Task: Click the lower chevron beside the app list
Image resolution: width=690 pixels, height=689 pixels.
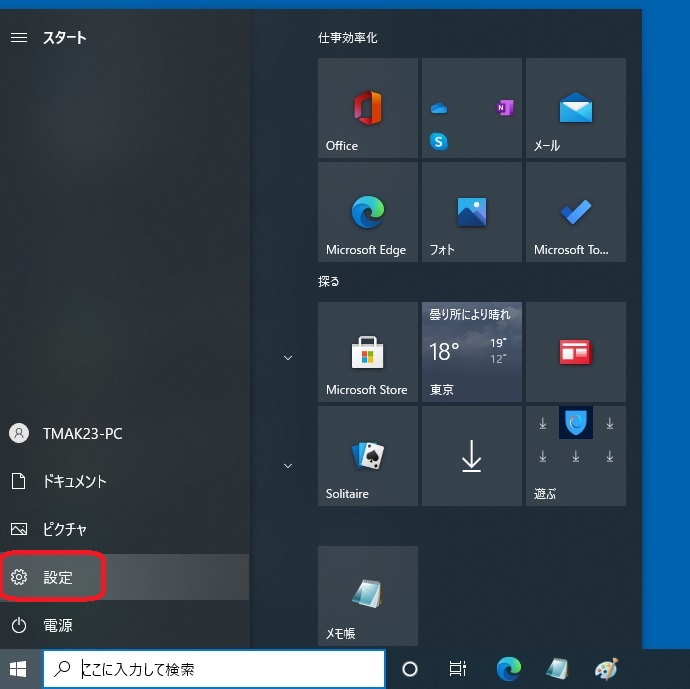Action: click(288, 465)
